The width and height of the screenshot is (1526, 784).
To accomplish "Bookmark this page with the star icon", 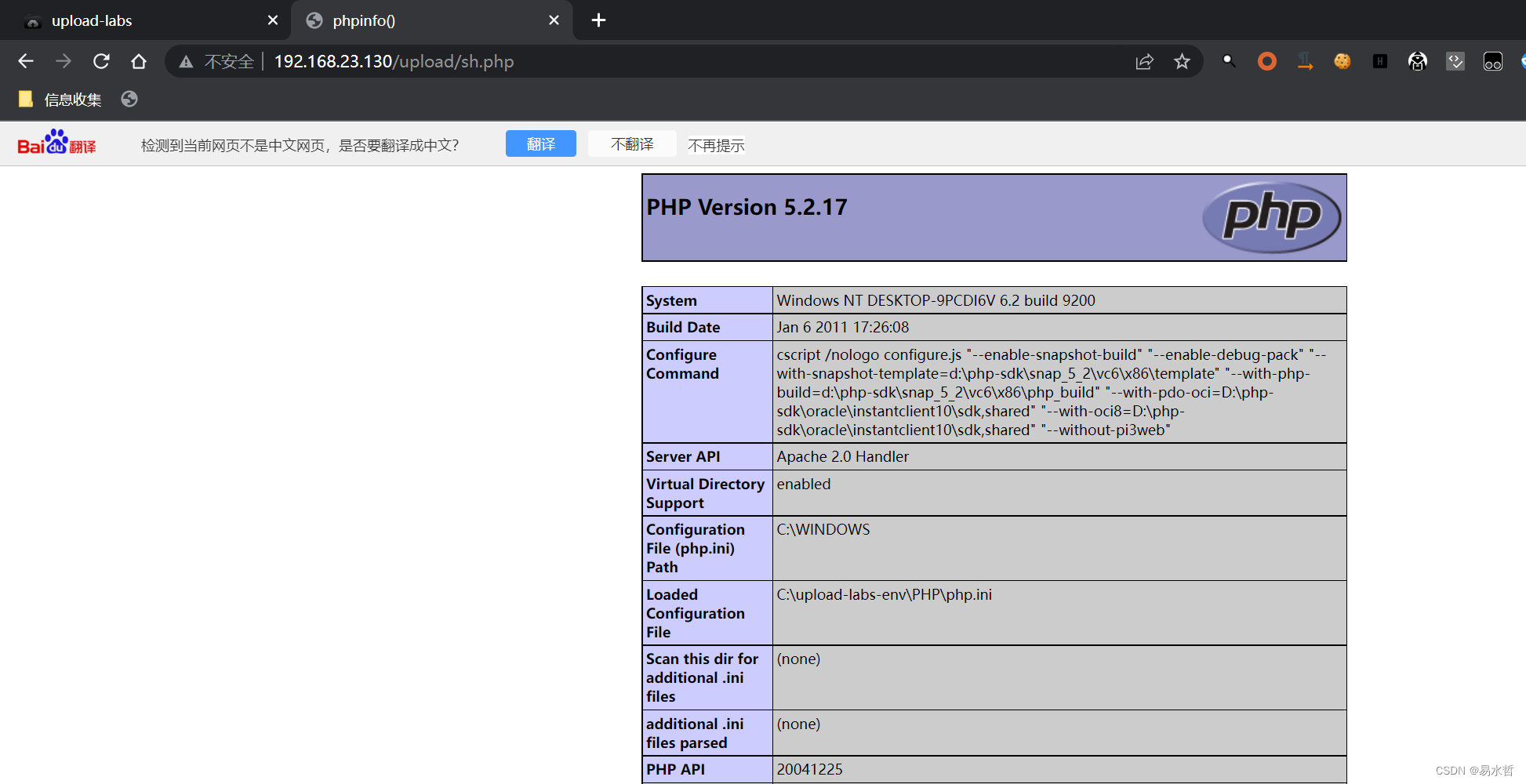I will tap(1183, 61).
